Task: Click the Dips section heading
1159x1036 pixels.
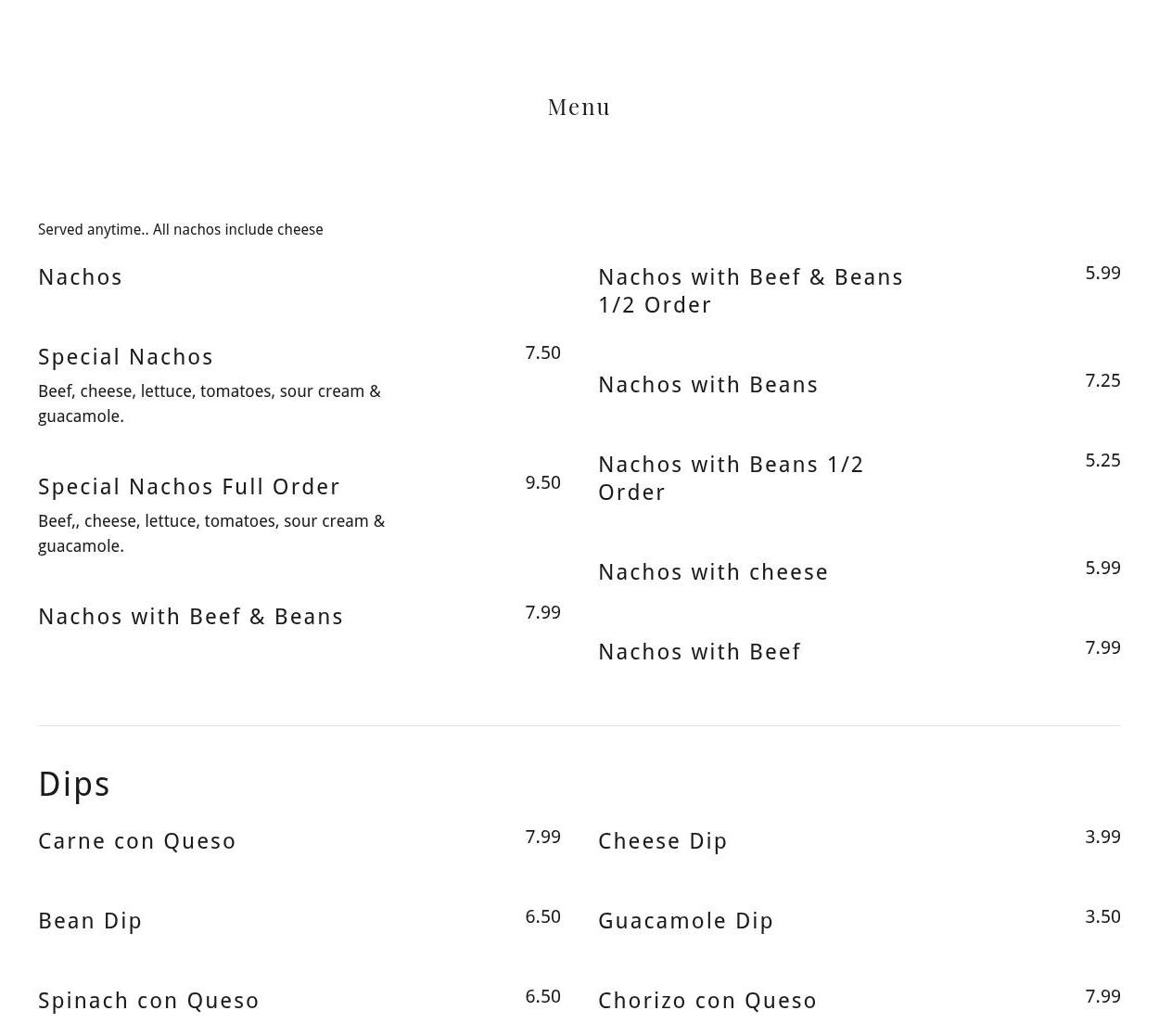Action: [x=74, y=785]
